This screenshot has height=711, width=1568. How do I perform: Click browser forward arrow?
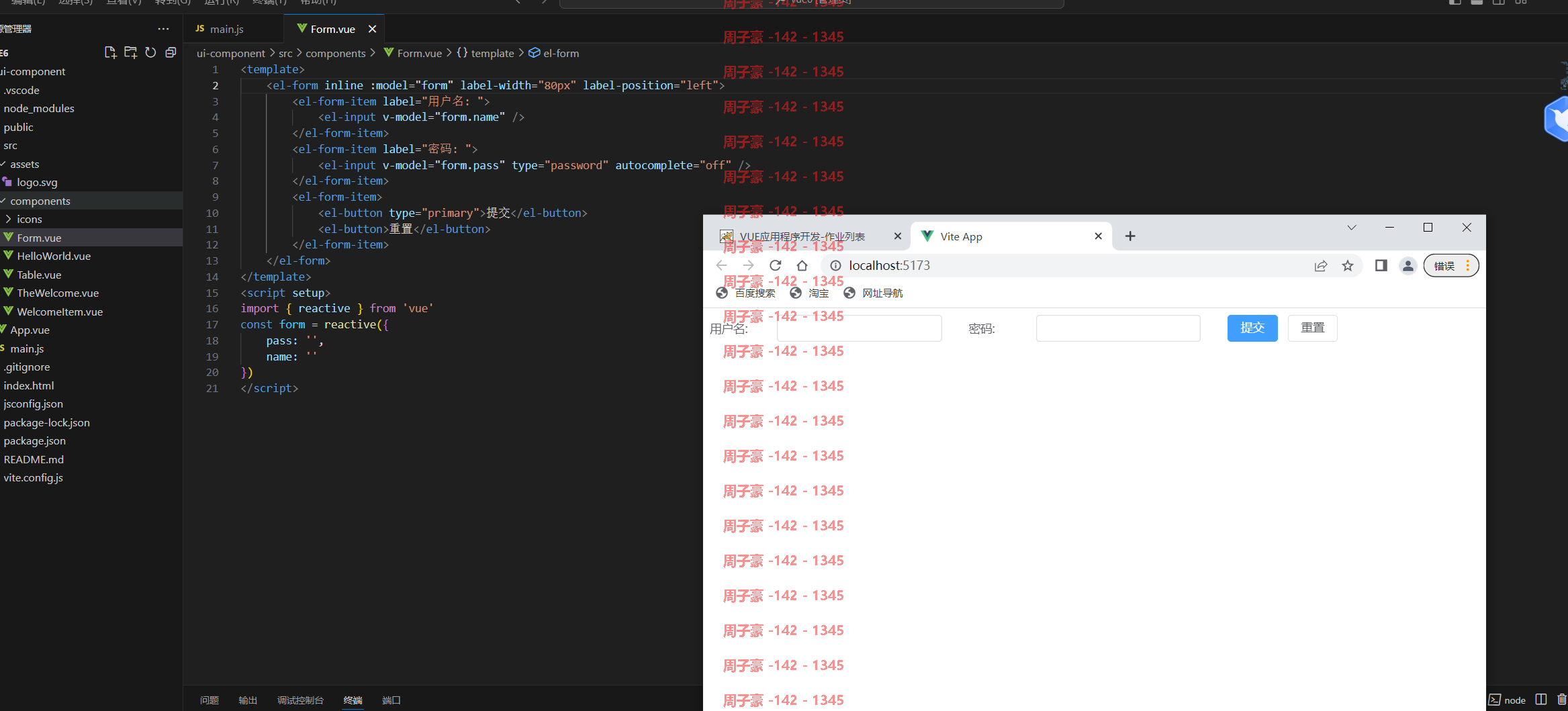click(748, 265)
